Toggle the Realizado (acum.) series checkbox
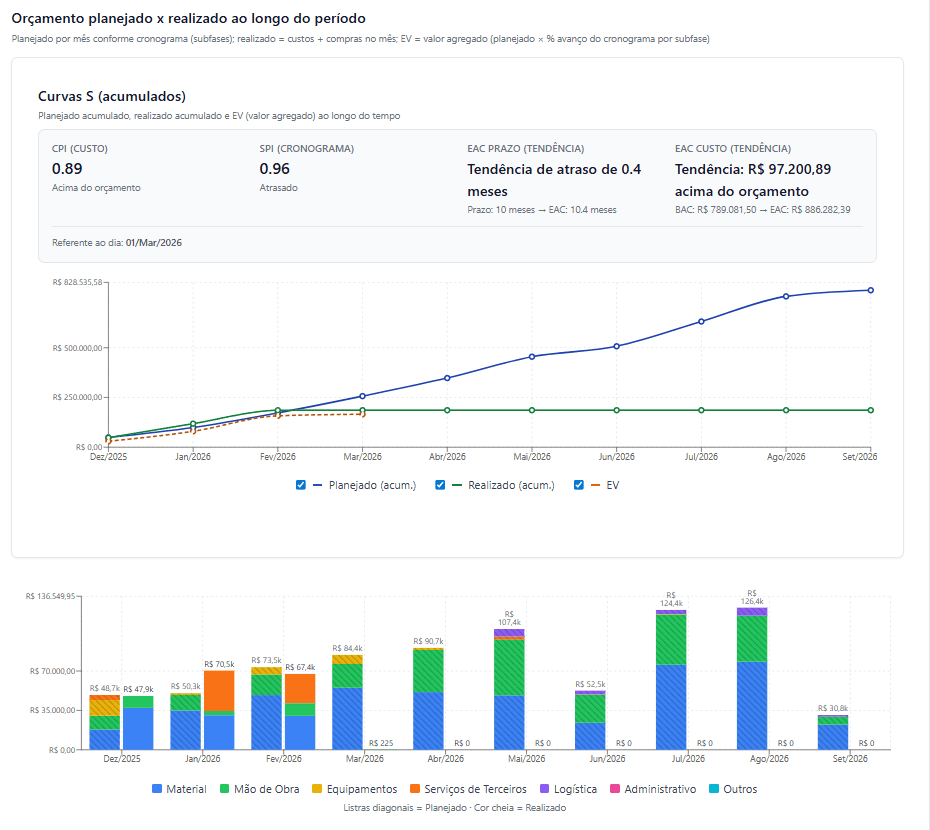This screenshot has width=930, height=830. (440, 485)
